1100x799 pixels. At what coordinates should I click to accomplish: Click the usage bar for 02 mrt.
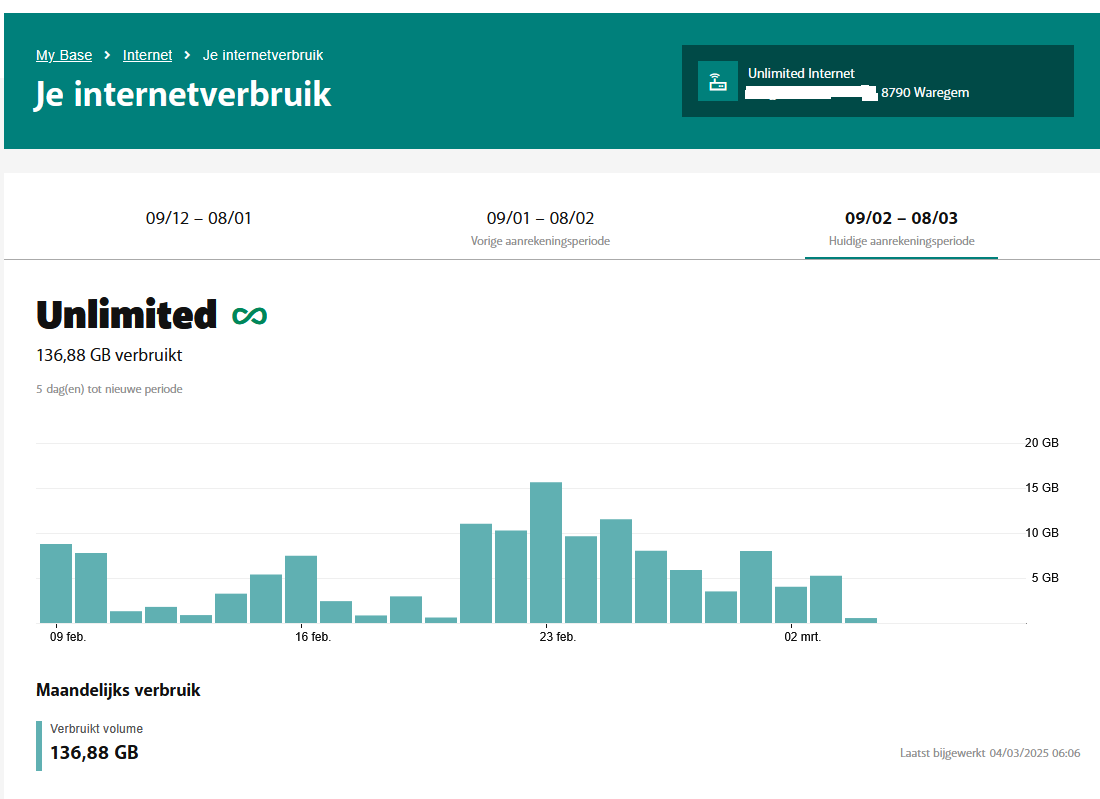point(791,604)
